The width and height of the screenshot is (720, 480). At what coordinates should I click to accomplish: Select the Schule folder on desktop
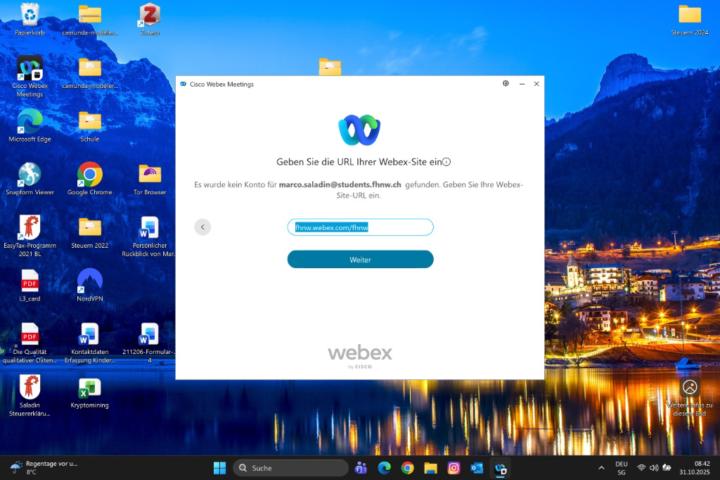pyautogui.click(x=90, y=125)
